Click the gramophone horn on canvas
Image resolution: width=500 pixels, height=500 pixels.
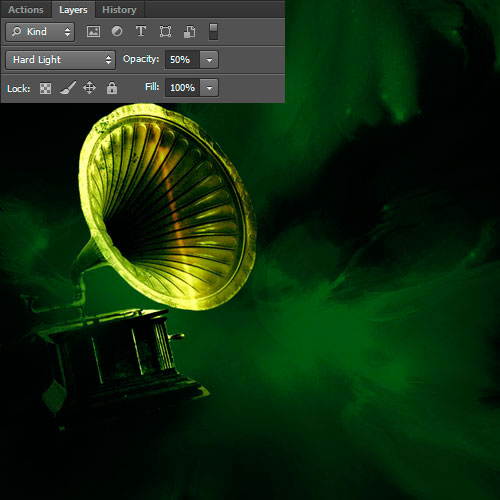point(167,207)
